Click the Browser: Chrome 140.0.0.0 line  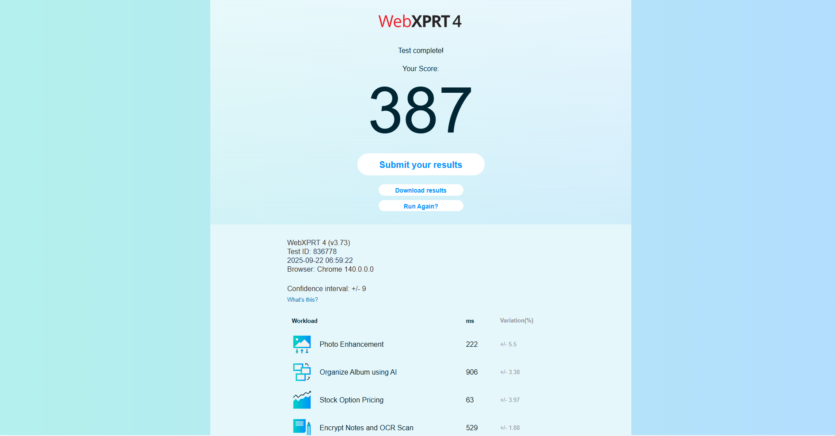(330, 269)
